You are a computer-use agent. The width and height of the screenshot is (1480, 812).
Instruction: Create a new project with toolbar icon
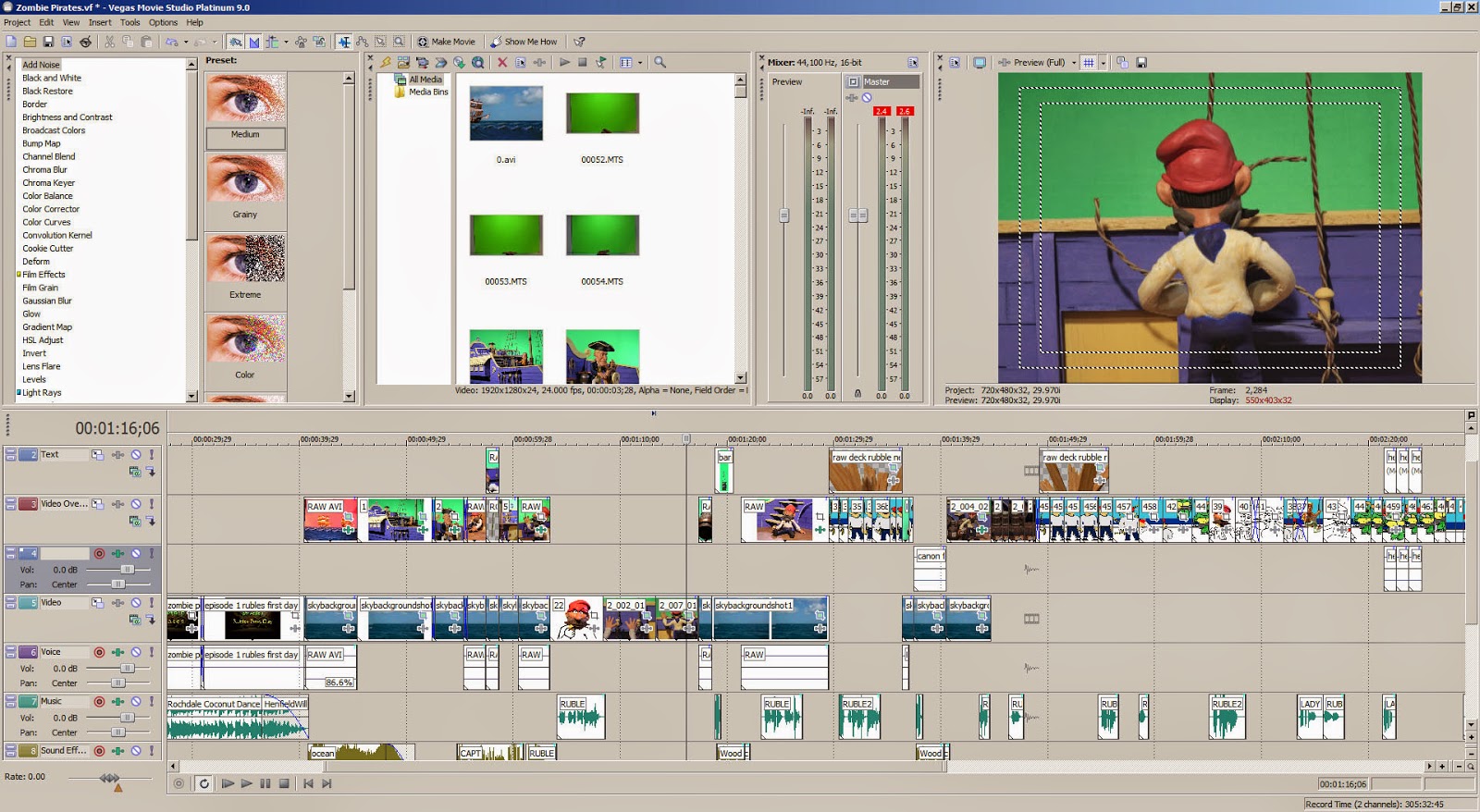(11, 42)
